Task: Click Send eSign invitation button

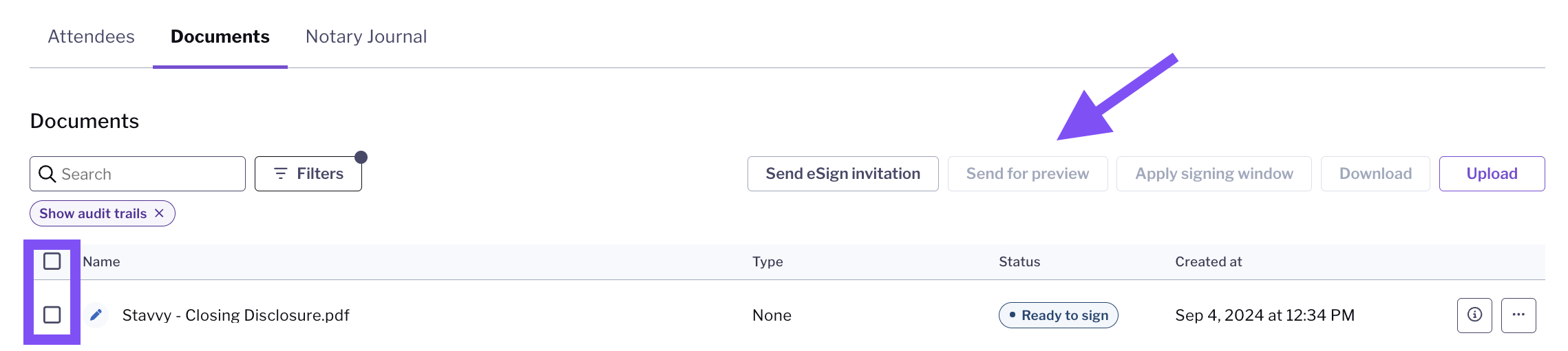Action: pos(843,173)
